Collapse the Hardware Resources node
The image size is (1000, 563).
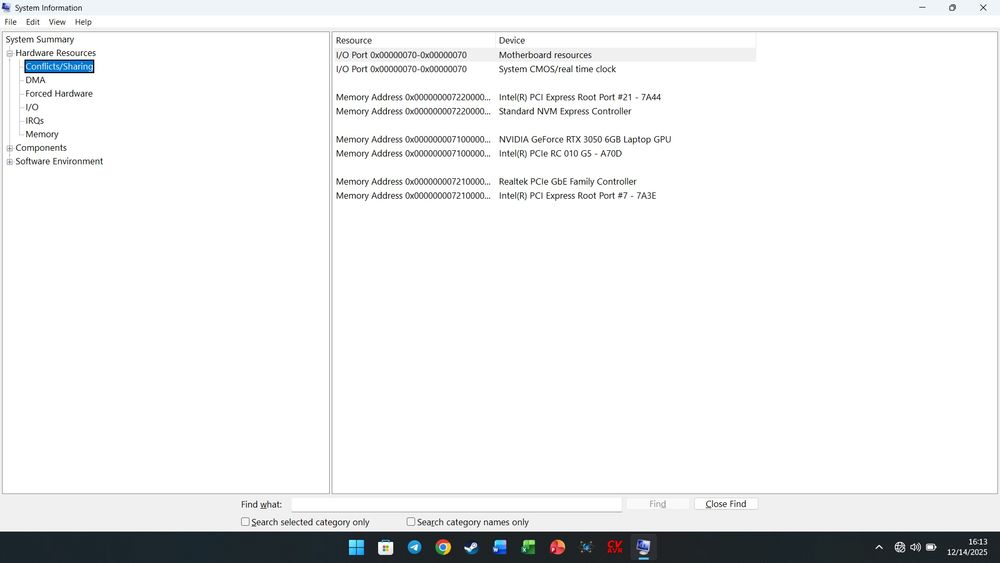point(10,53)
